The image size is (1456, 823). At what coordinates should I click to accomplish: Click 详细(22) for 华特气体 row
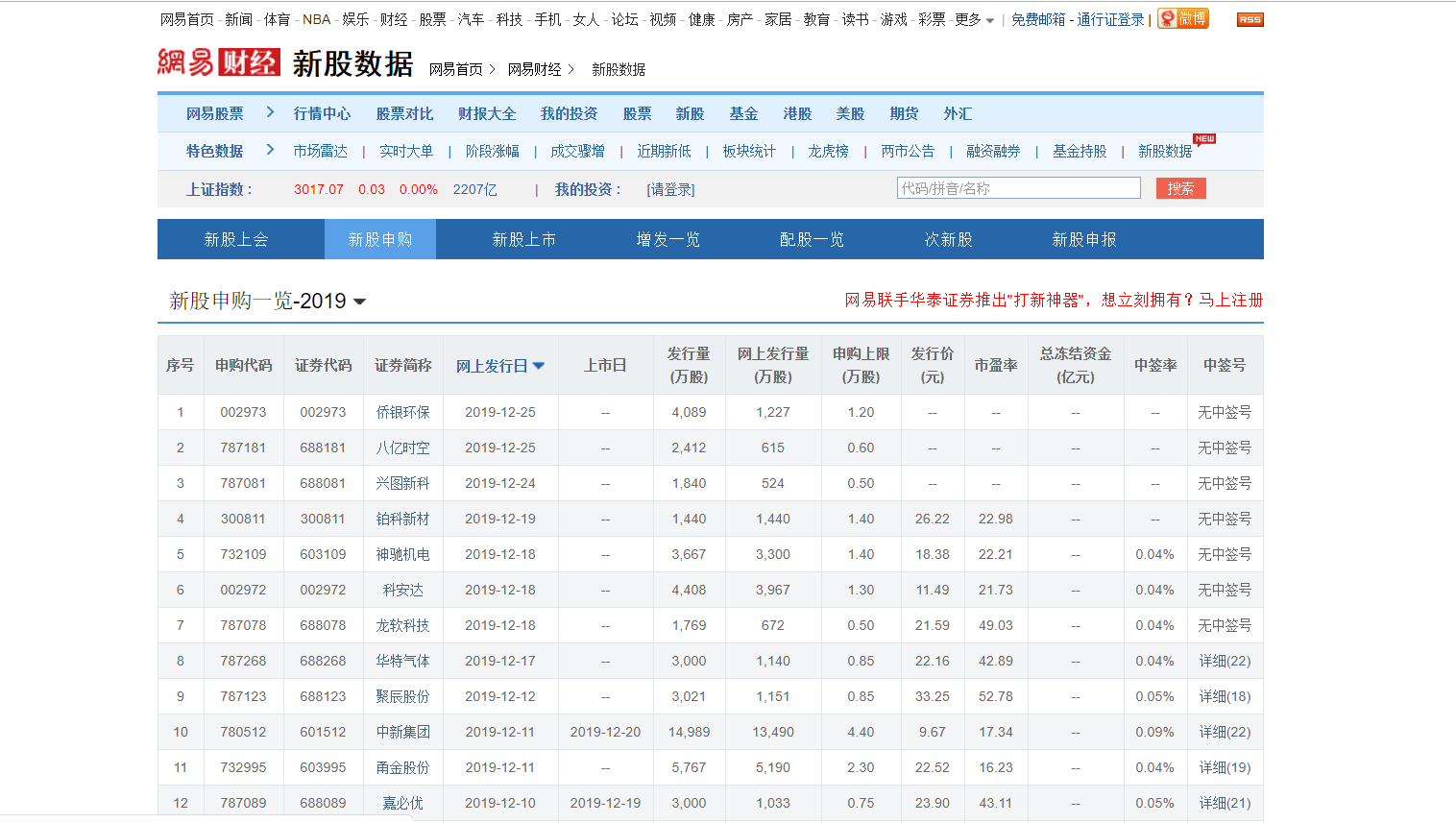click(x=1225, y=661)
